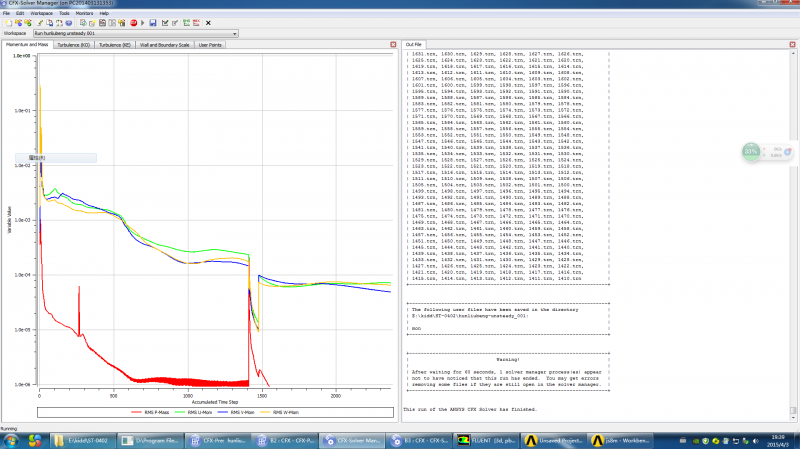Viewport: 800px width, 449px height.
Task: Click the green 31% circular widget
Action: (751, 151)
